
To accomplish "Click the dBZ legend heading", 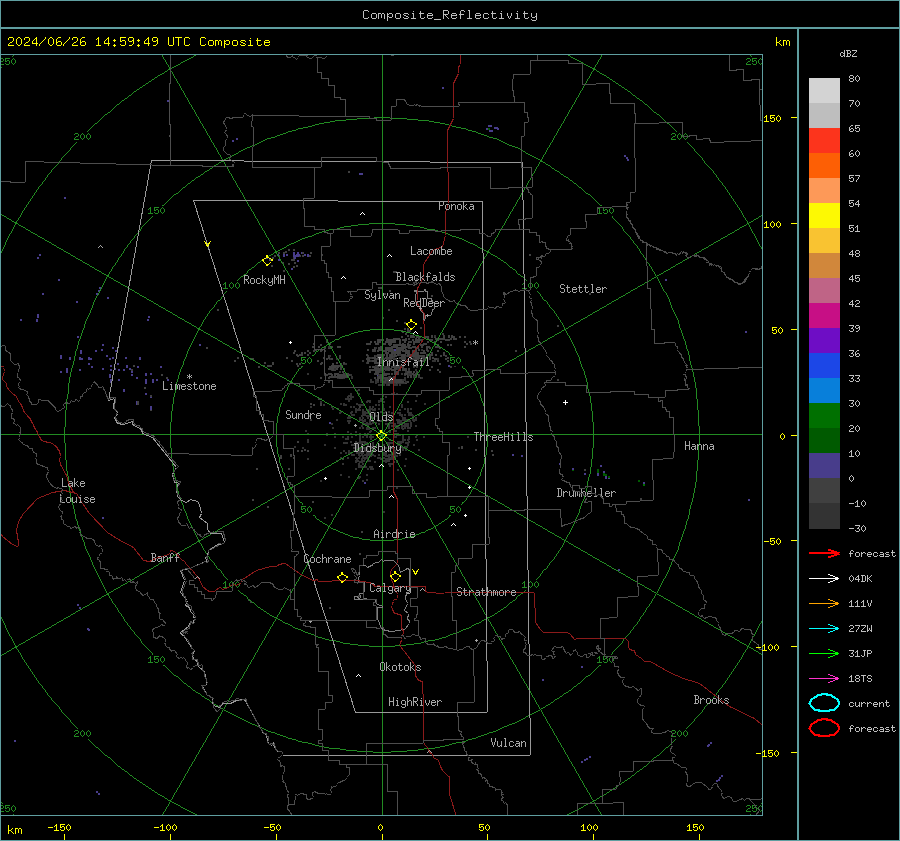I will [848, 53].
